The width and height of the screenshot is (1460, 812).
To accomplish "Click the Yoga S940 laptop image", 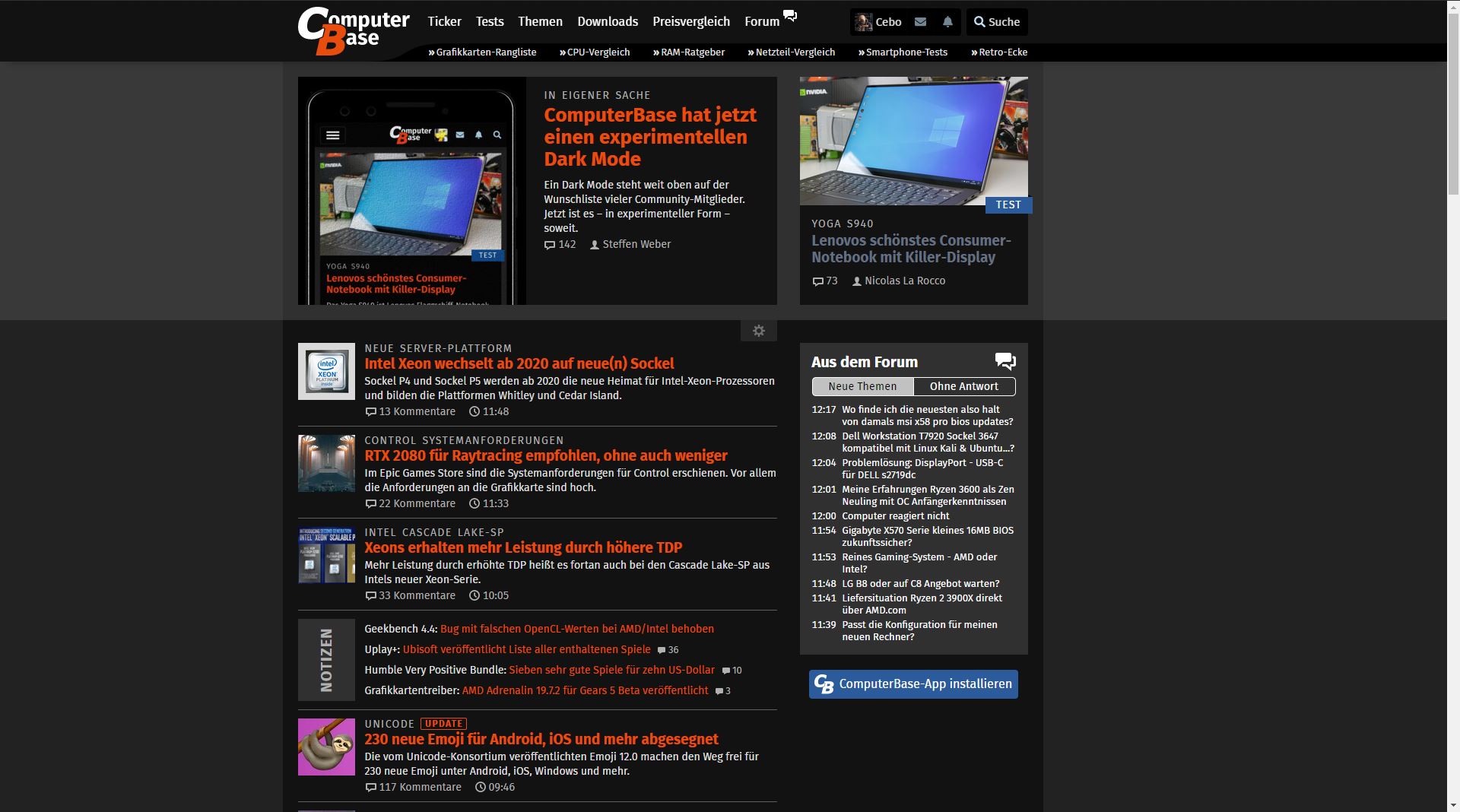I will coord(913,141).
